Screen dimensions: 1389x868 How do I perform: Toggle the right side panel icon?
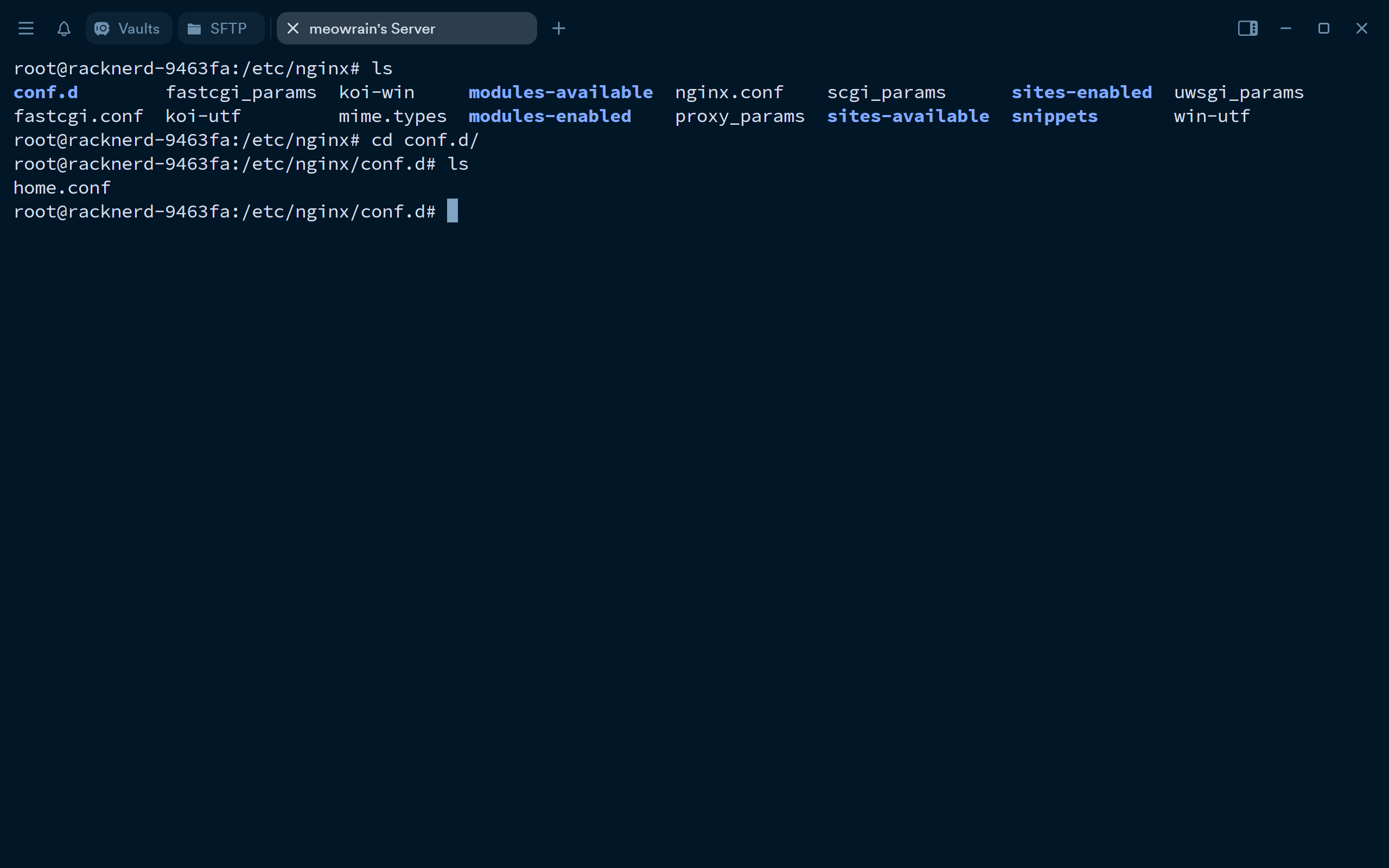pyautogui.click(x=1247, y=28)
